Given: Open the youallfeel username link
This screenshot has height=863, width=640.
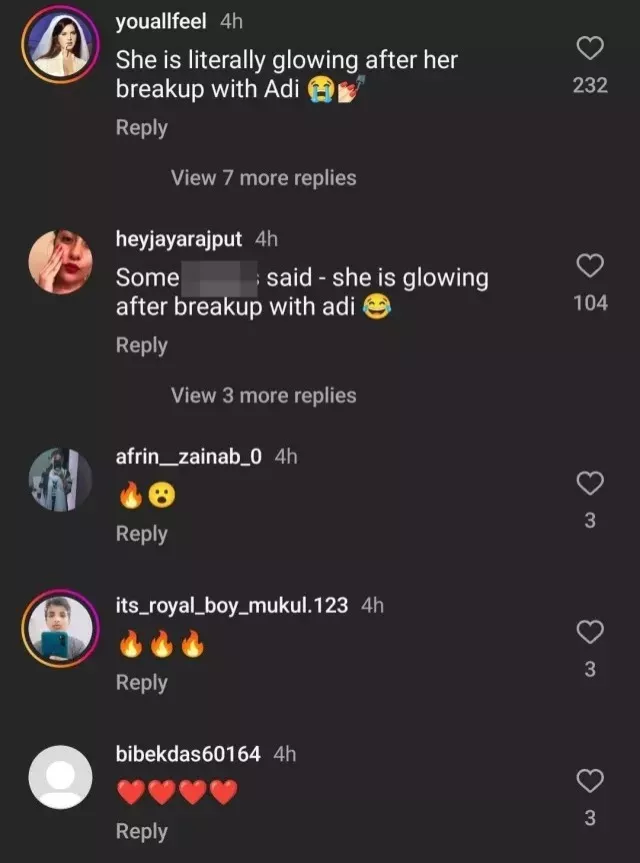Looking at the screenshot, I should [163, 21].
